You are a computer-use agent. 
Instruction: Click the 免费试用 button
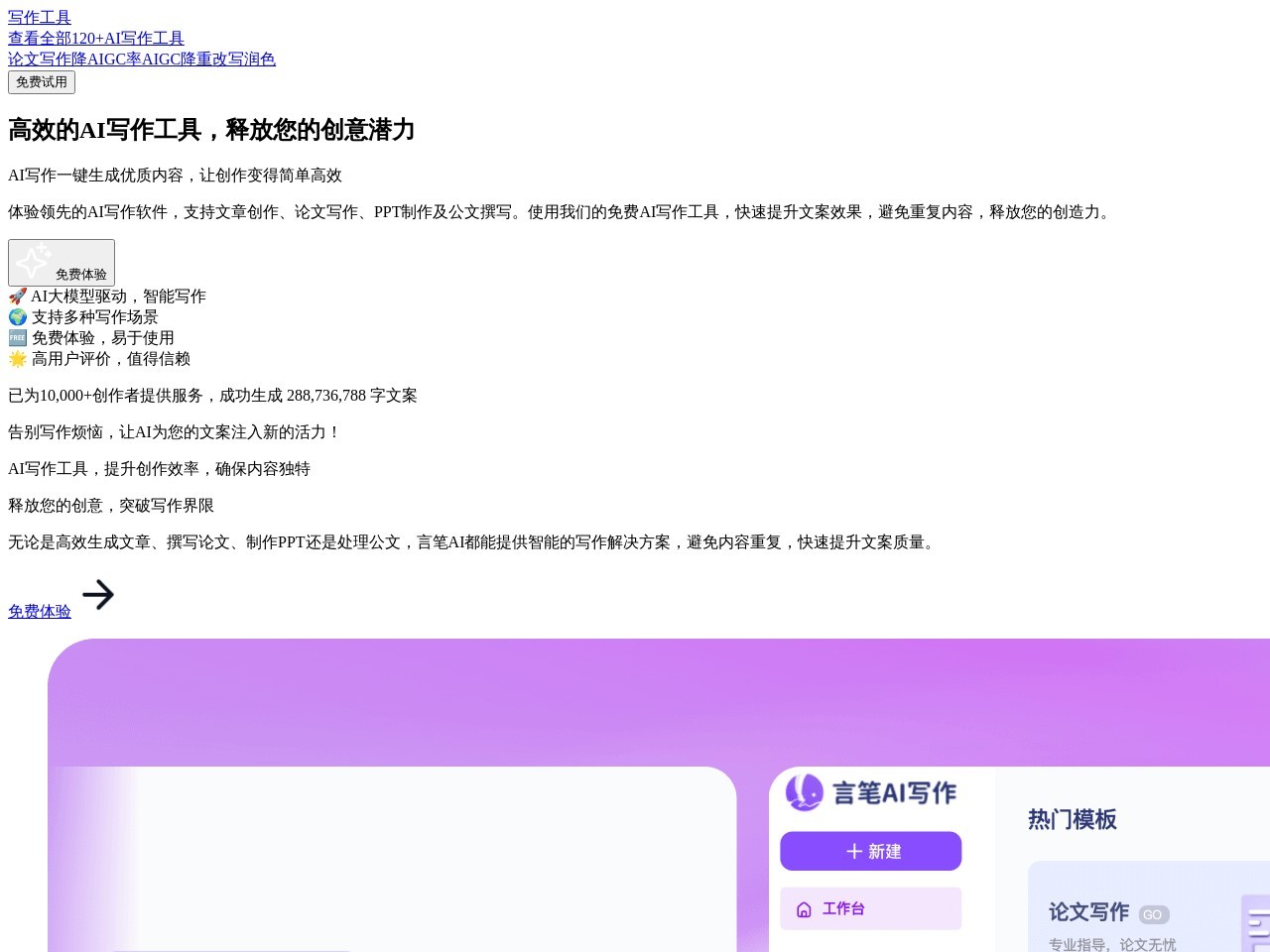click(x=42, y=82)
